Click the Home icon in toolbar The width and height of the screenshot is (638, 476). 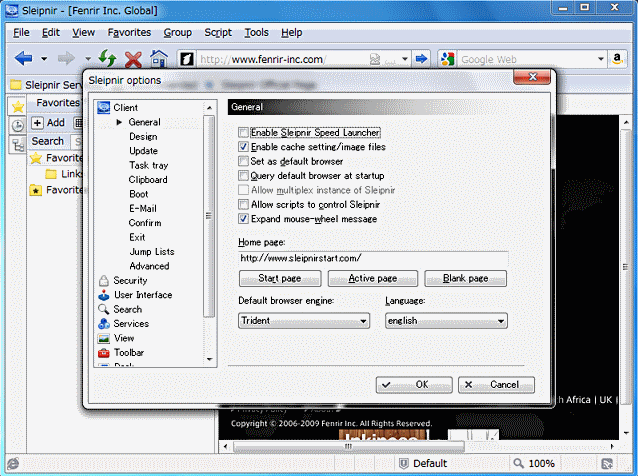(x=158, y=59)
